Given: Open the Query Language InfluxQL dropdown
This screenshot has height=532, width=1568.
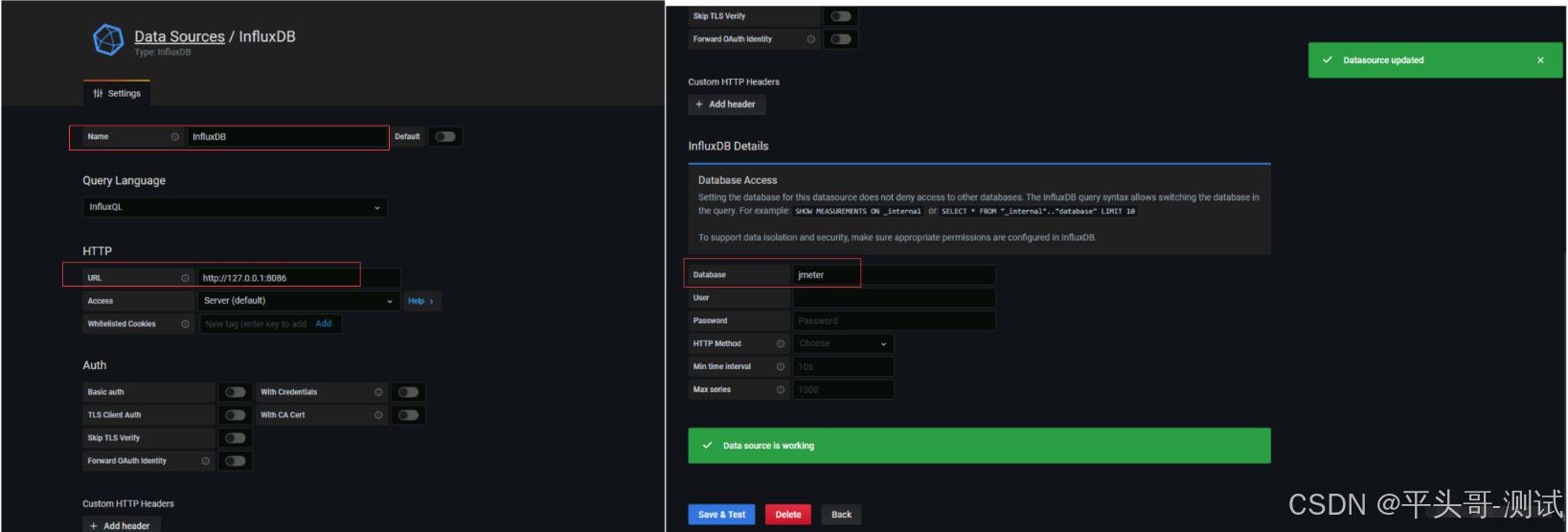Looking at the screenshot, I should (x=235, y=207).
